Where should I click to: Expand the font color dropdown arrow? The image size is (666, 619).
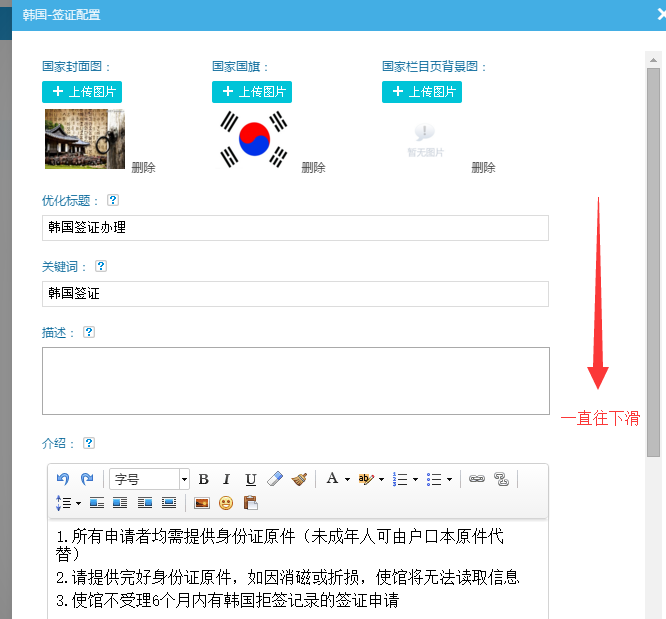pyautogui.click(x=347, y=480)
